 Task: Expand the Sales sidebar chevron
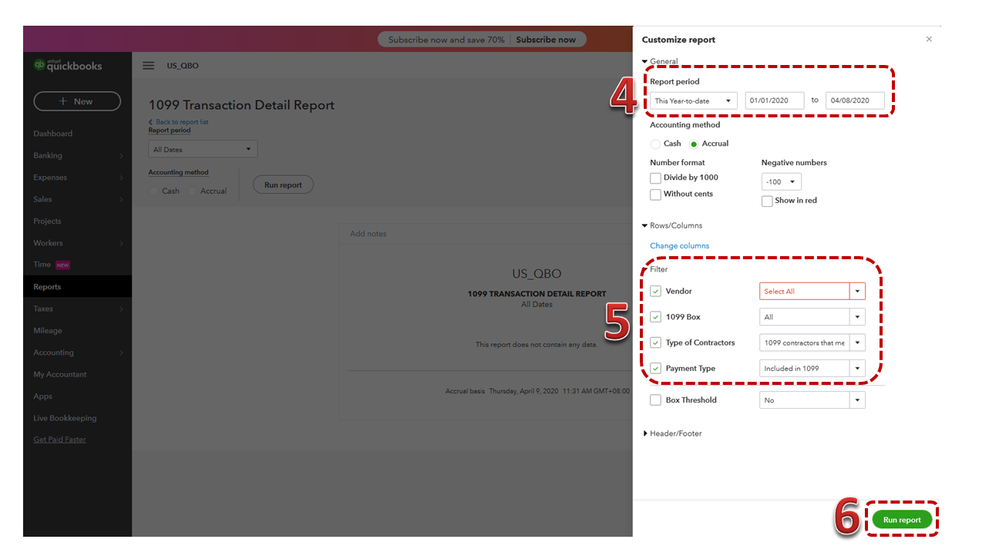click(x=121, y=199)
